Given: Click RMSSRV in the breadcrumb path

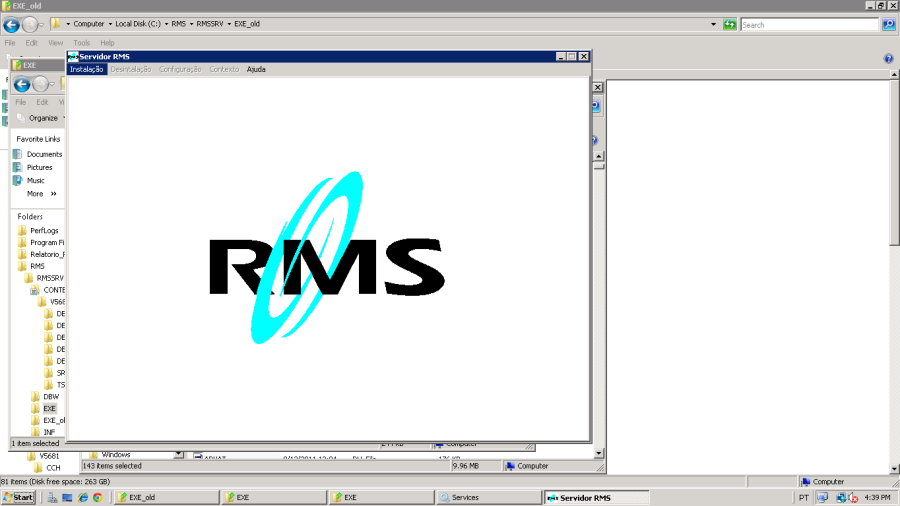Looking at the screenshot, I should click(x=210, y=24).
